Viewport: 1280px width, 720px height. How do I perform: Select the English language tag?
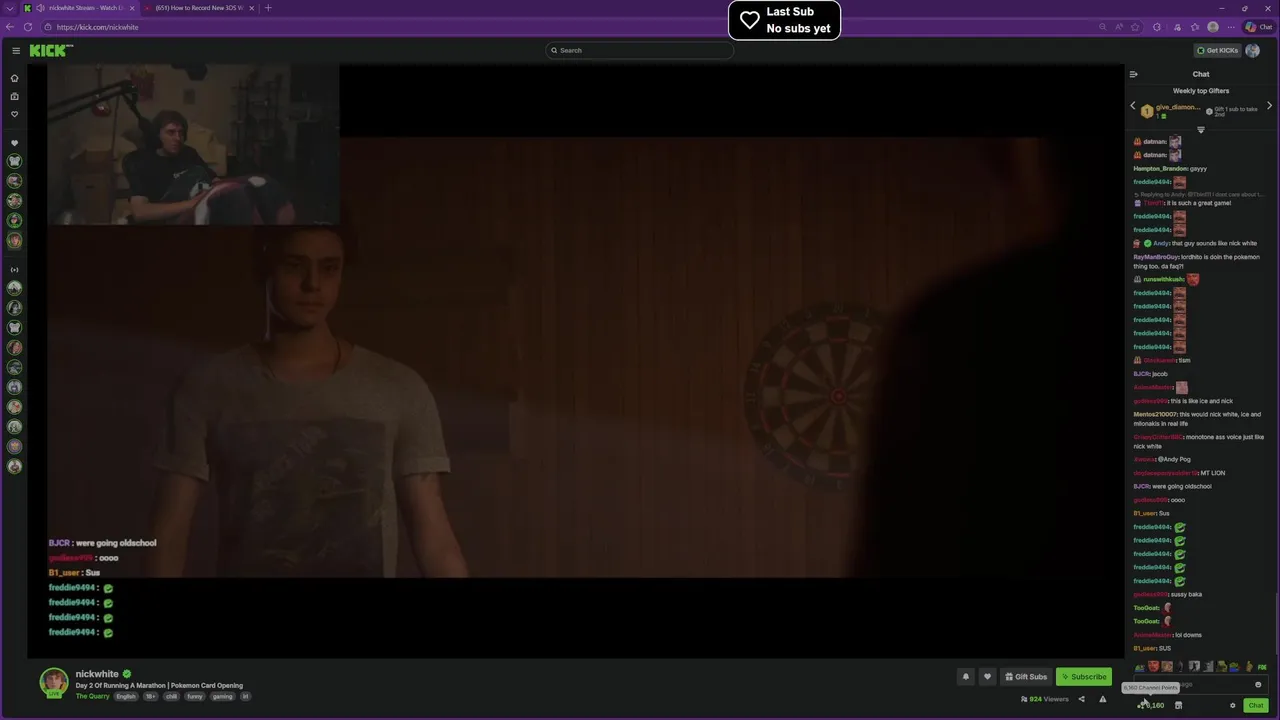(x=126, y=696)
